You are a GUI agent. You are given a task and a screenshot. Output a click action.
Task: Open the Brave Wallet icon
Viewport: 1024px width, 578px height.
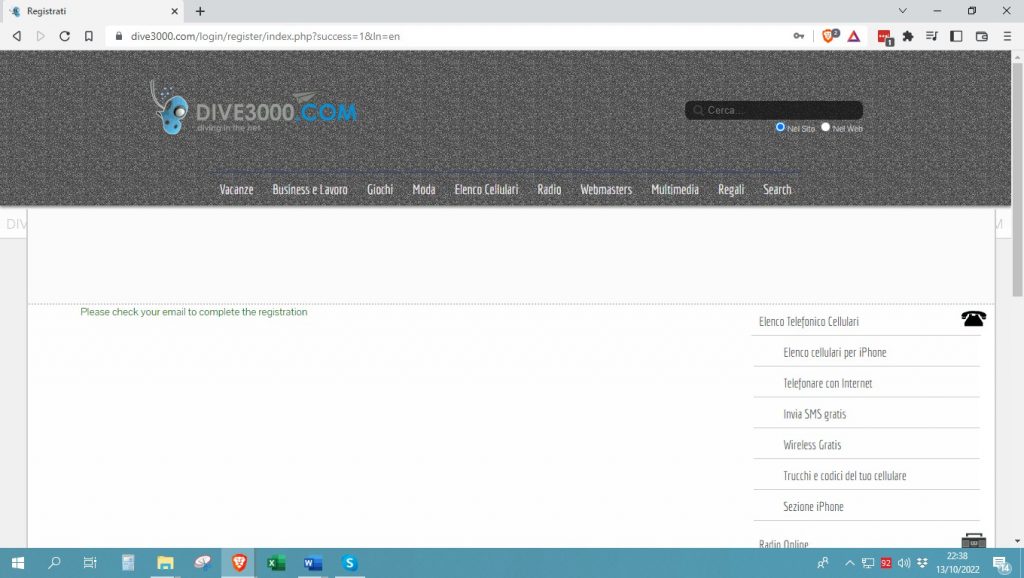(981, 36)
